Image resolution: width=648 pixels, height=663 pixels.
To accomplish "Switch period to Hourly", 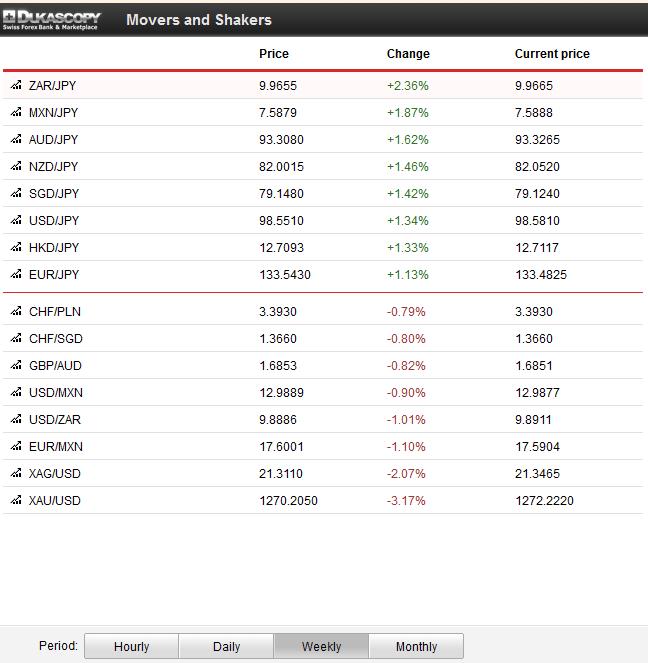I will tap(132, 647).
